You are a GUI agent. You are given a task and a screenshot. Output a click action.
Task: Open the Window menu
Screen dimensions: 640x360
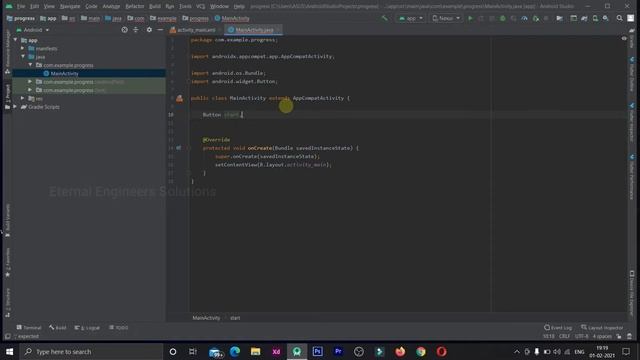click(x=219, y=6)
